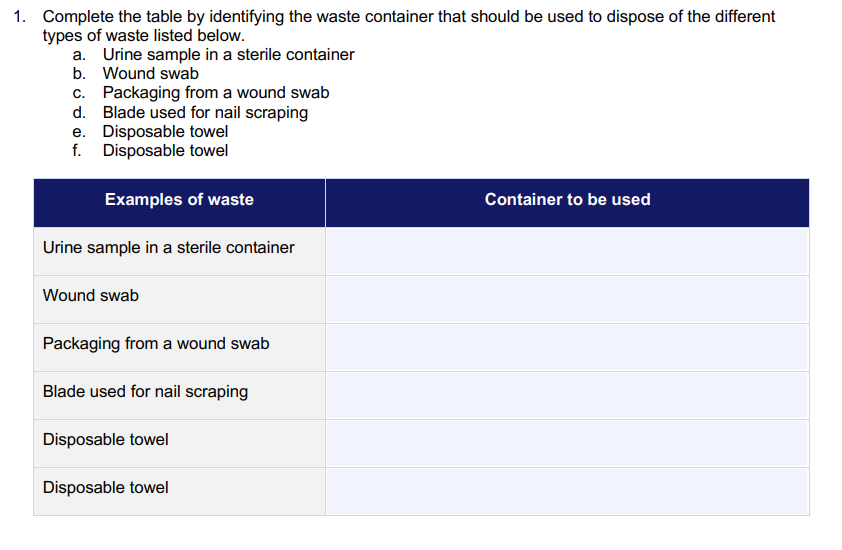
Task: Select the 'Packaging from a wound swab' table cell
Action: pos(179,348)
